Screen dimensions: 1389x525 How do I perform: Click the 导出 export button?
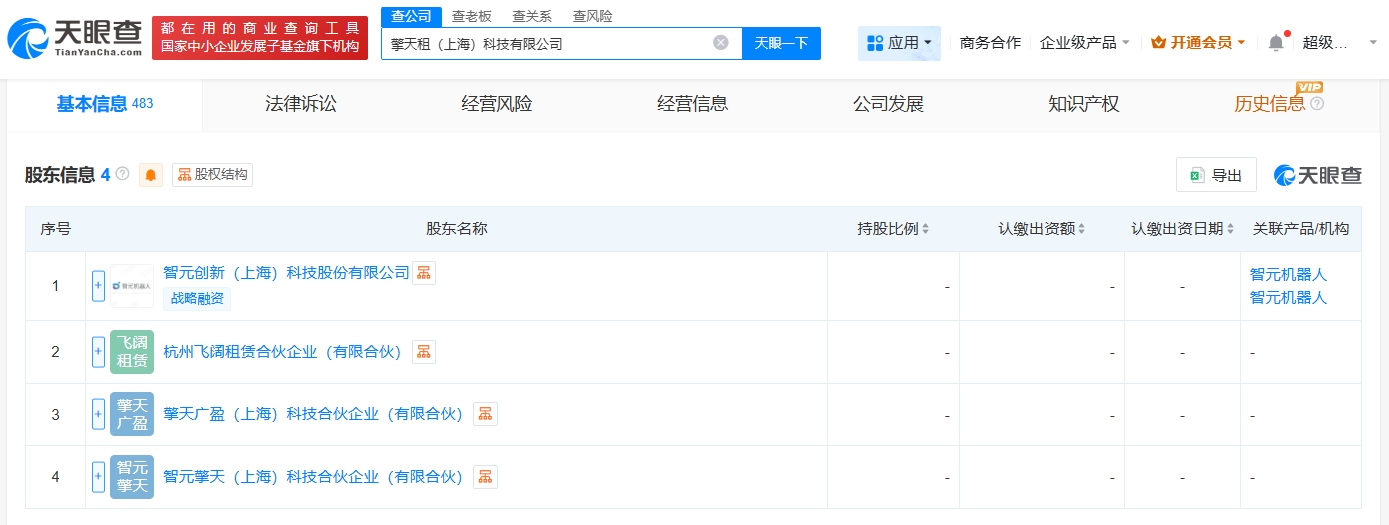pos(1216,175)
